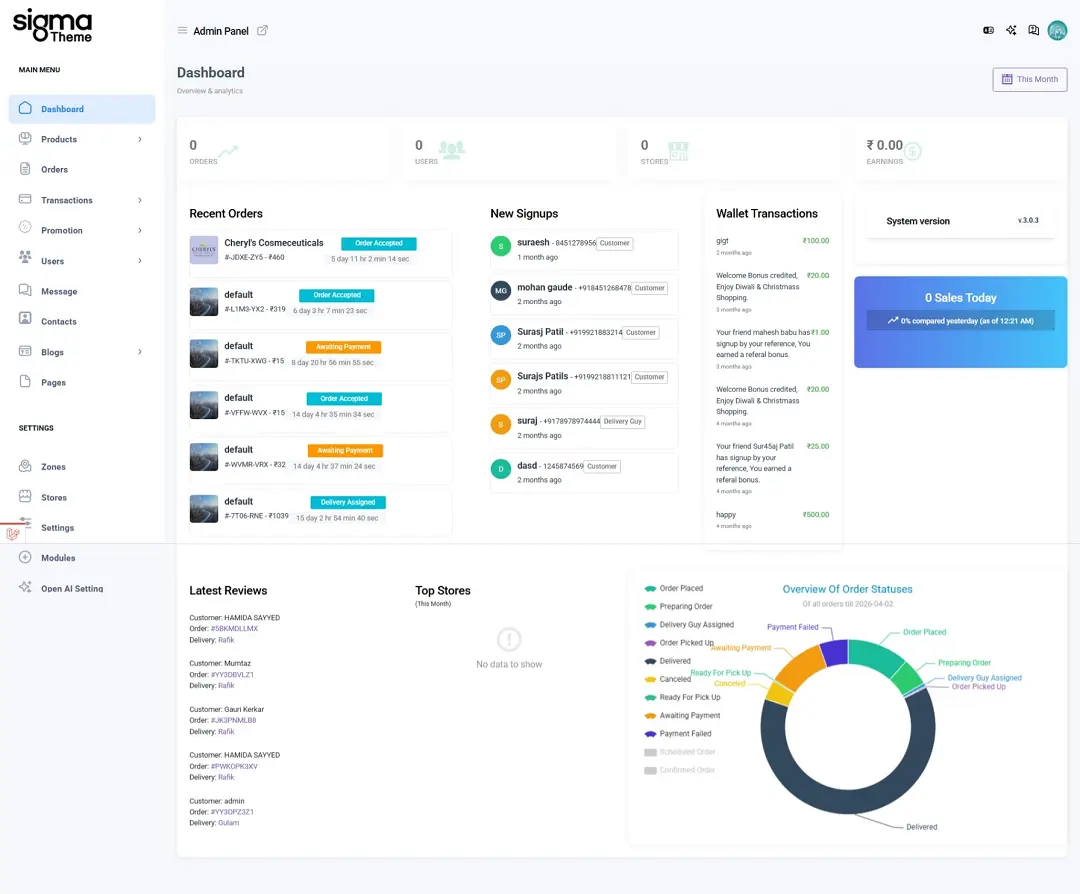Click the Laravel debugbar icon

(x=12, y=534)
